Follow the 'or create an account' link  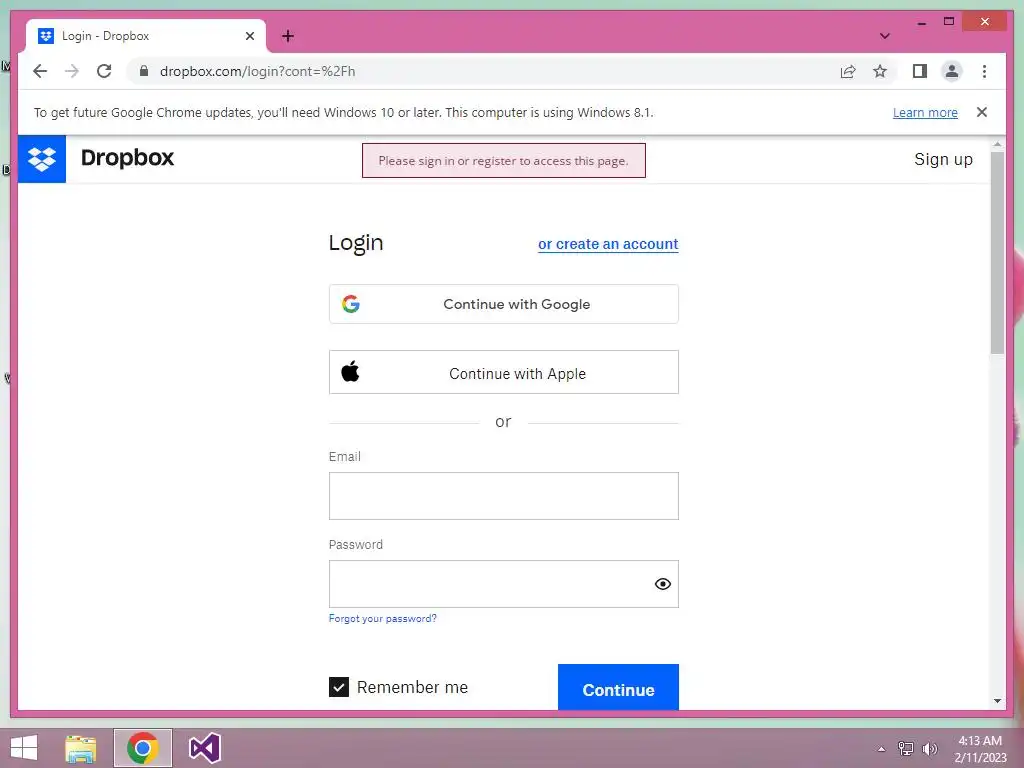click(x=608, y=244)
